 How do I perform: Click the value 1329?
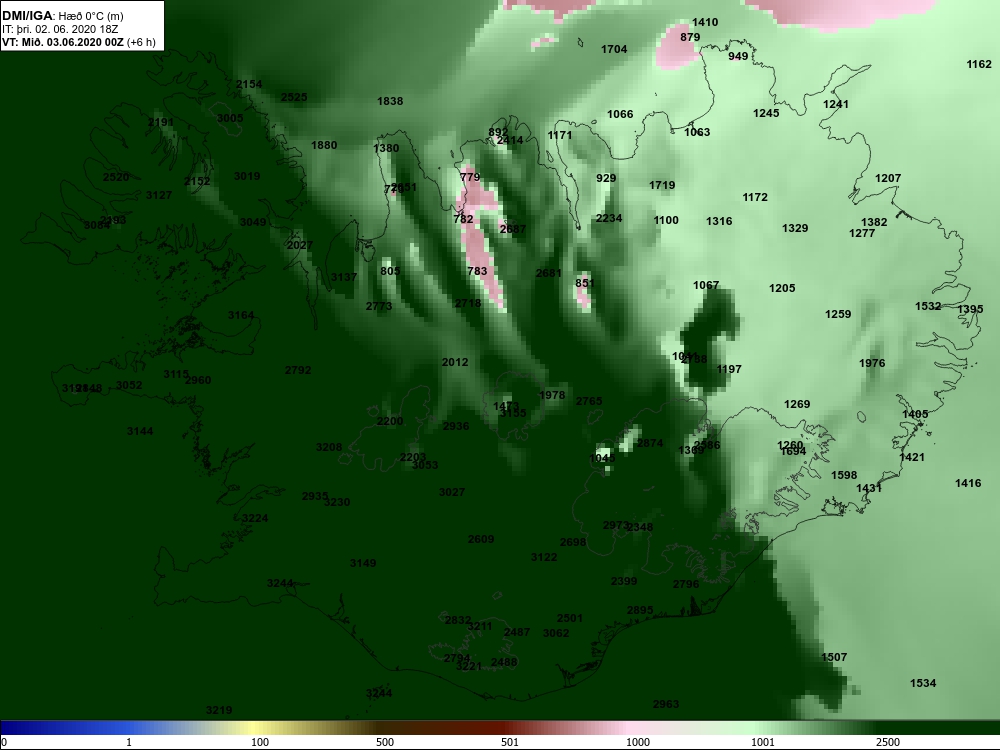pyautogui.click(x=795, y=228)
